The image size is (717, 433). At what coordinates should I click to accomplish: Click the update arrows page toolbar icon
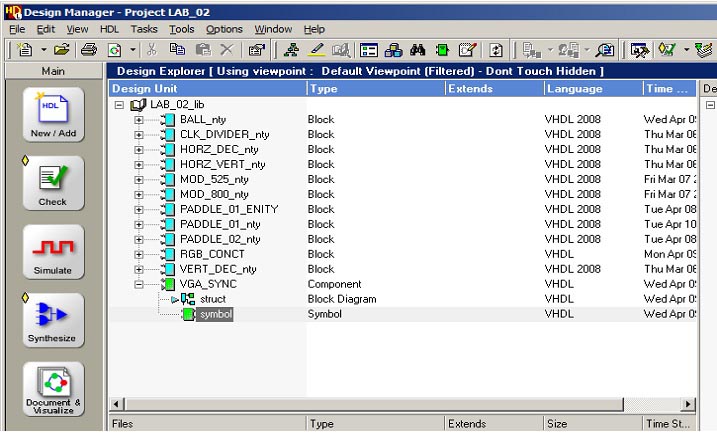point(496,49)
